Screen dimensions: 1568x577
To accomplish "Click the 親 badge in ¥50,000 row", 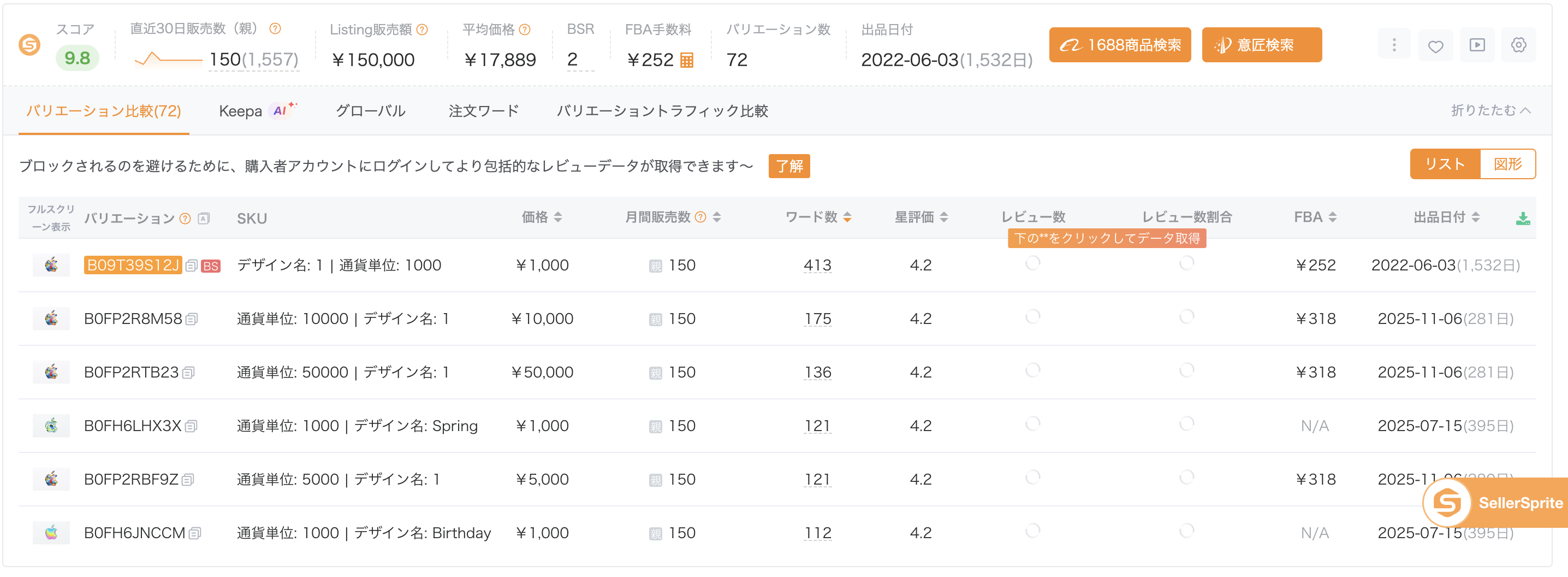I will click(655, 373).
